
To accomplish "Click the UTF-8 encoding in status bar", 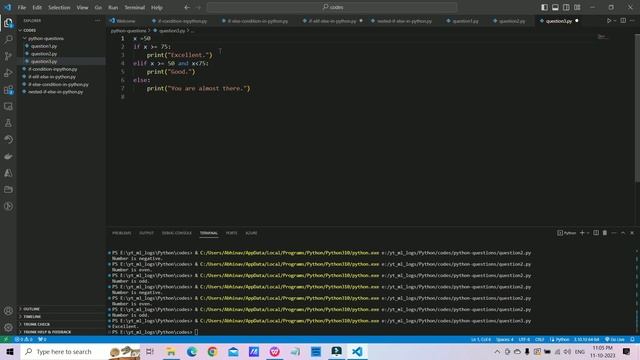I will point(524,340).
